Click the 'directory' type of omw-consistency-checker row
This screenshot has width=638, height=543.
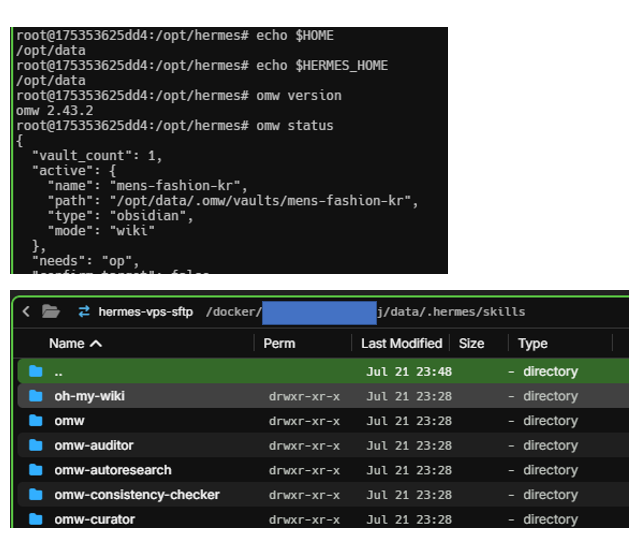click(x=551, y=495)
